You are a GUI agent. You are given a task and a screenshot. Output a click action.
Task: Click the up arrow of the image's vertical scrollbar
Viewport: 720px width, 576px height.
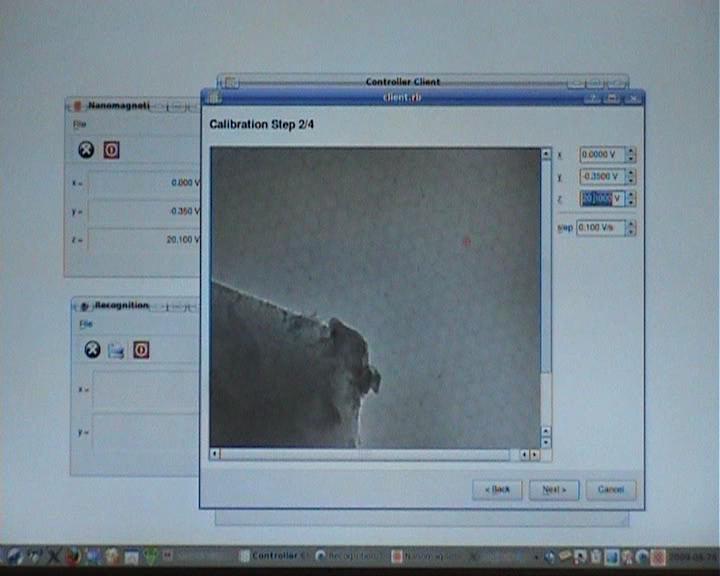[546, 153]
